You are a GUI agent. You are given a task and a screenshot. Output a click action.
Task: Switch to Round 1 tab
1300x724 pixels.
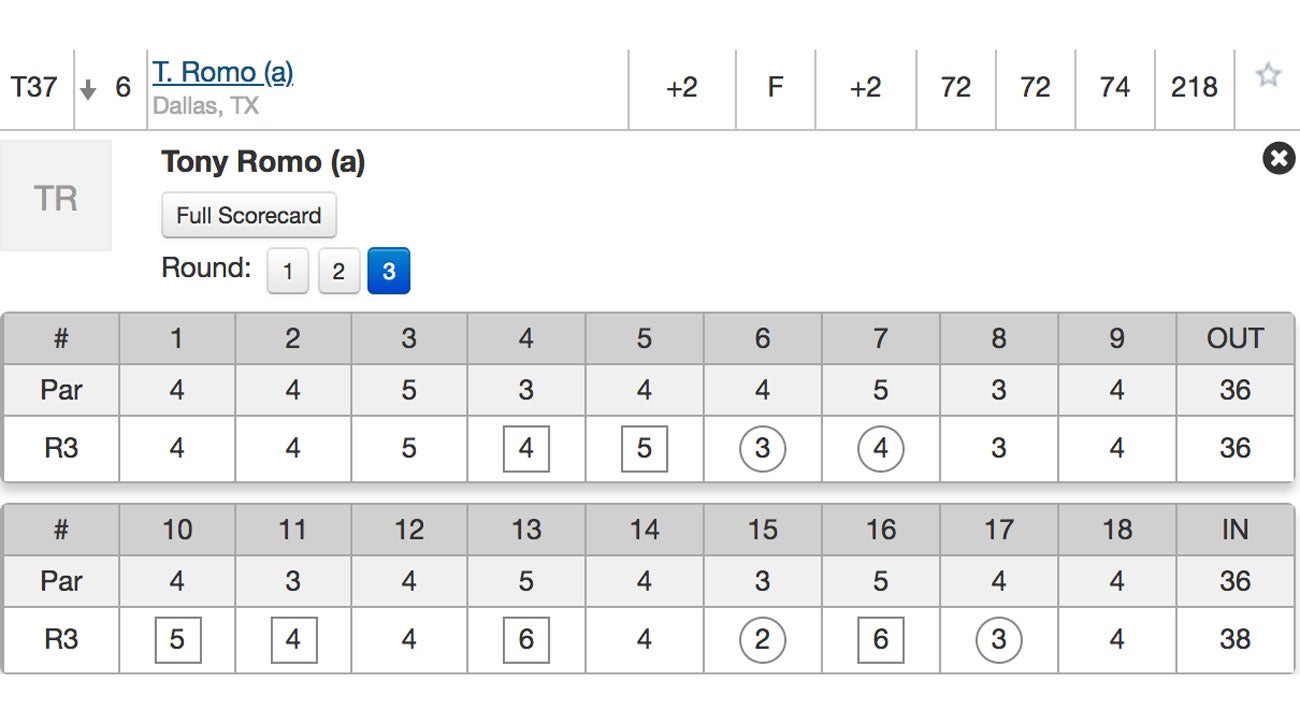point(288,271)
